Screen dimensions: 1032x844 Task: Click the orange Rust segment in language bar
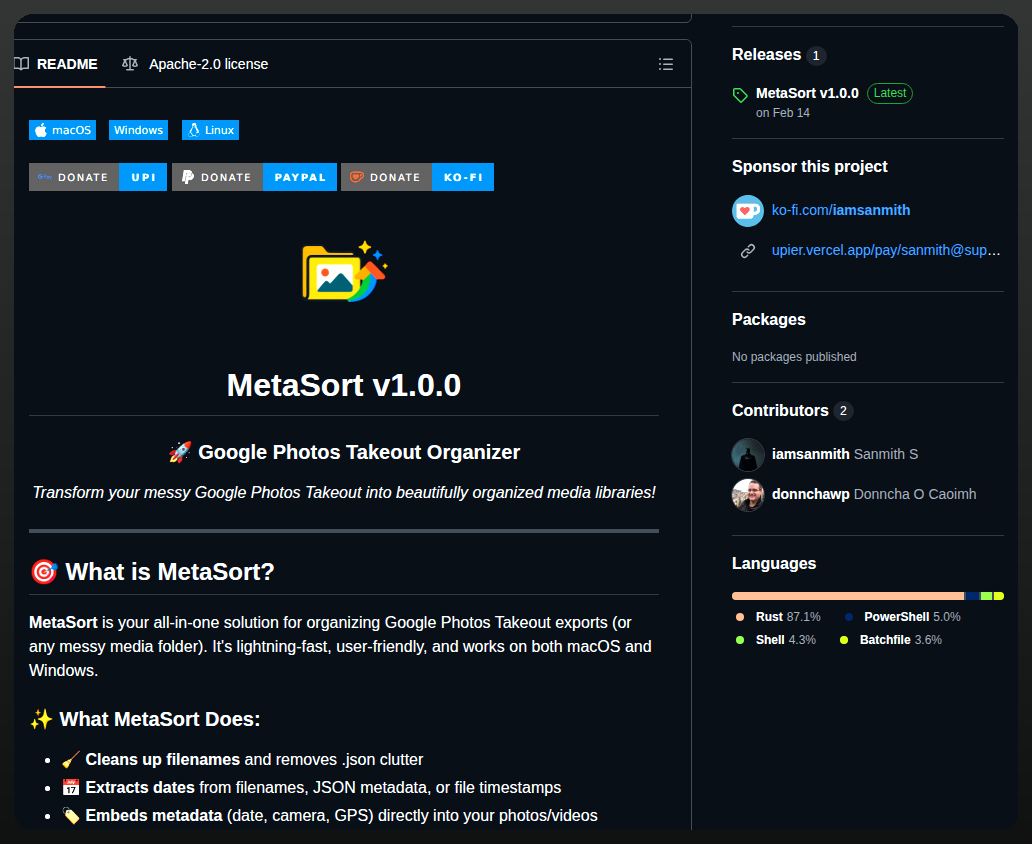point(848,596)
